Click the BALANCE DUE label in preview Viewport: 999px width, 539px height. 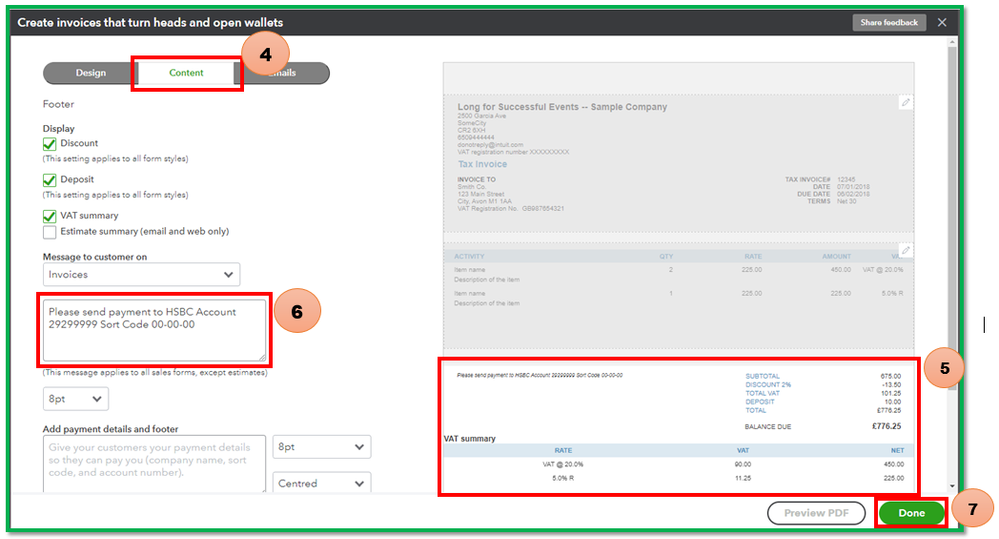[x=768, y=427]
